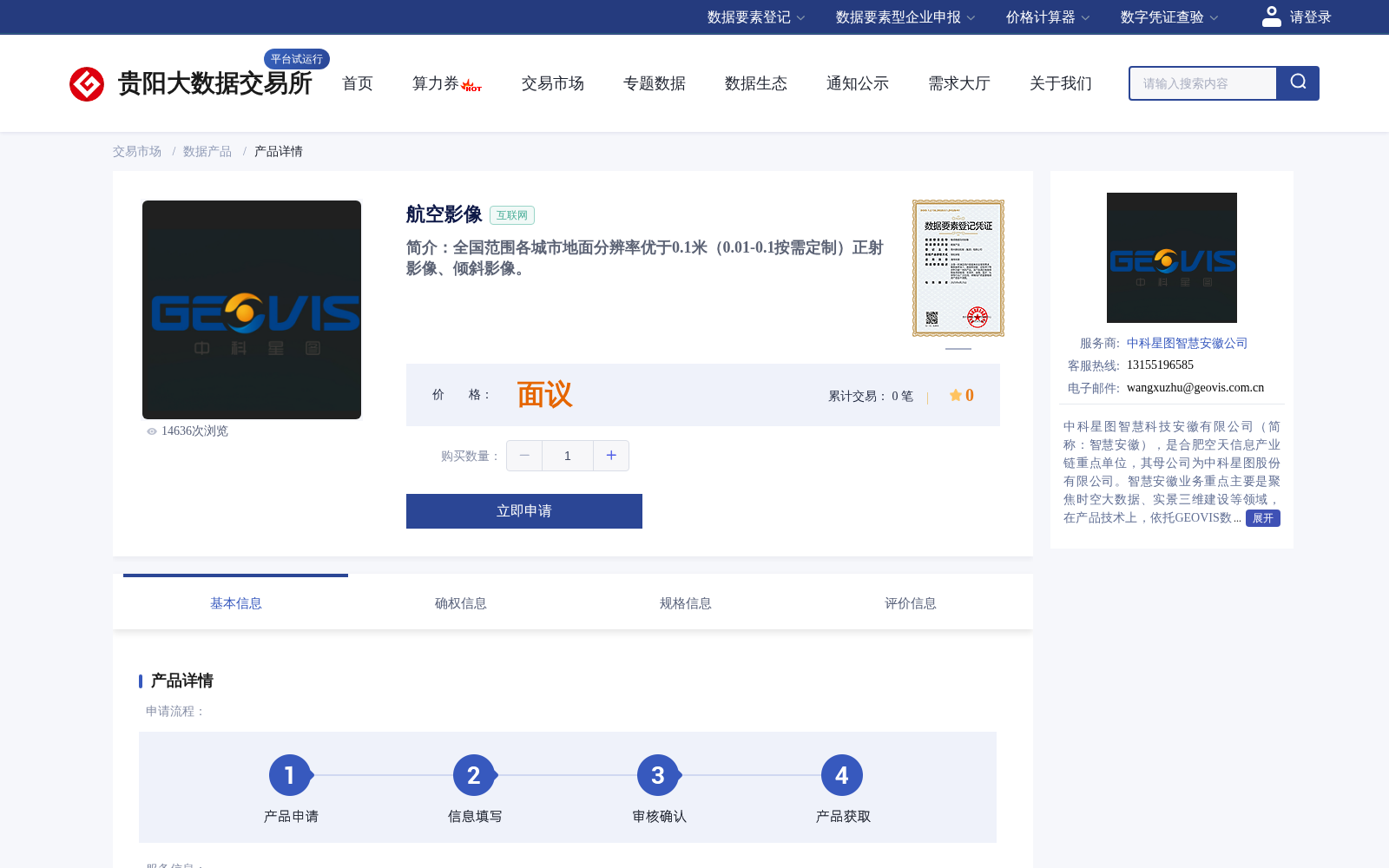The height and width of the screenshot is (868, 1389).
Task: Click step 3 审核确认 circle
Action: coord(658,775)
